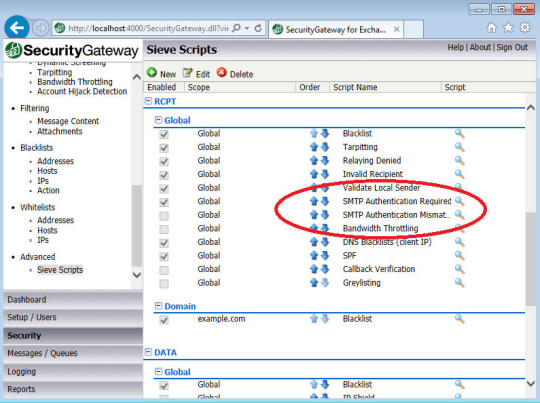The height and width of the screenshot is (403, 540).
Task: View the Tarpitting script via magnifier icon
Action: [459, 147]
